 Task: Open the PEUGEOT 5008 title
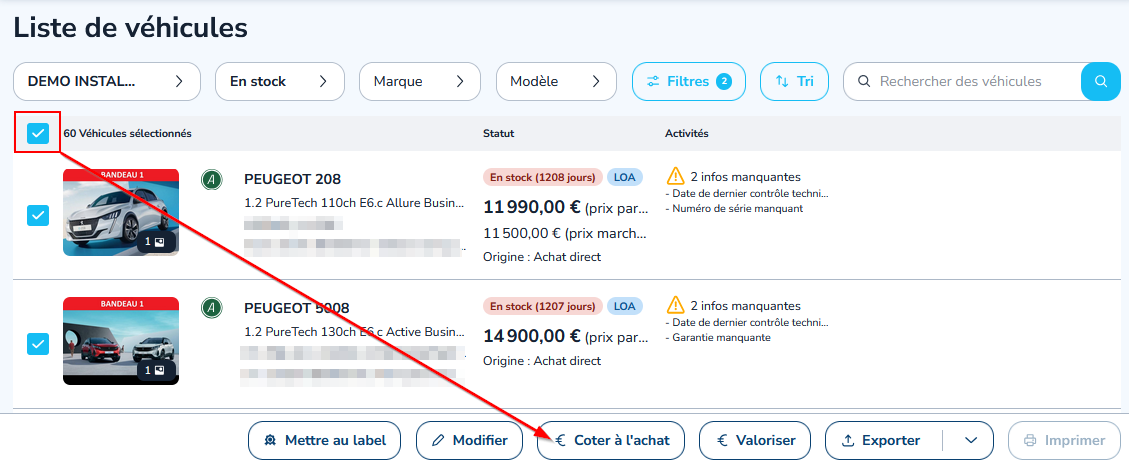click(297, 308)
